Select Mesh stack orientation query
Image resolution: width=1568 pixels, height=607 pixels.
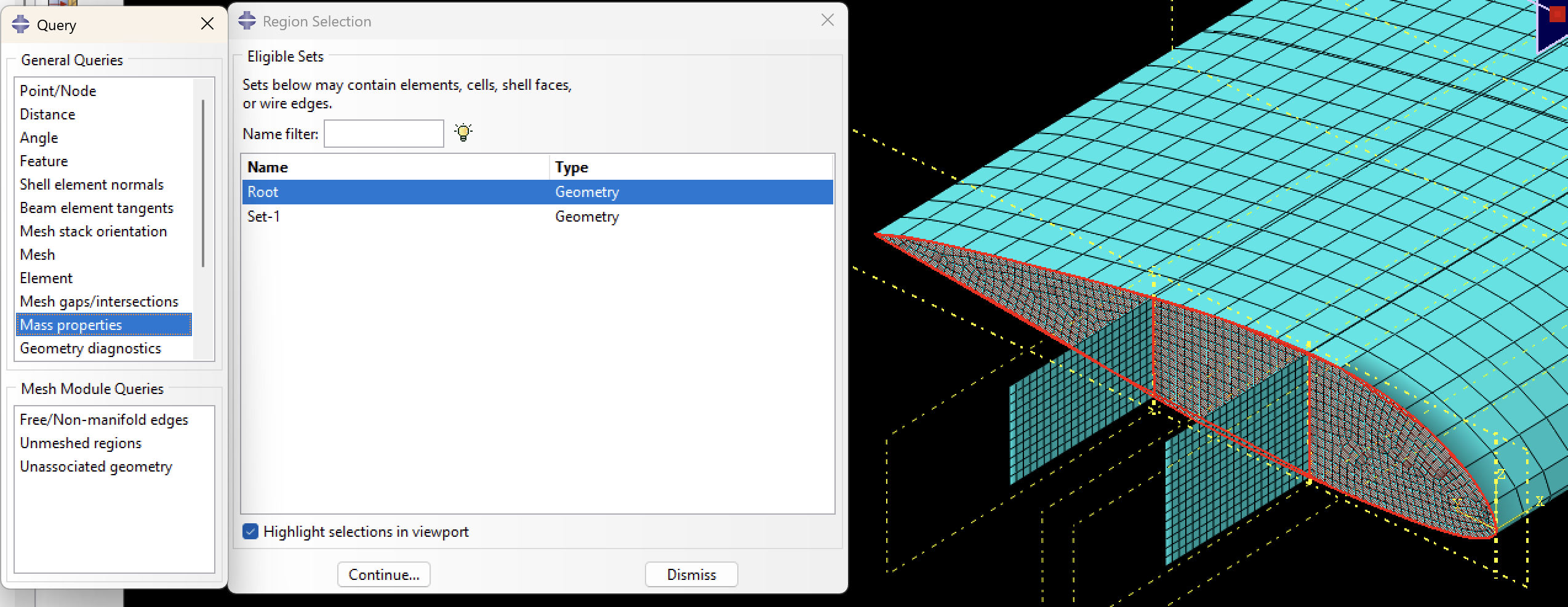coord(94,231)
